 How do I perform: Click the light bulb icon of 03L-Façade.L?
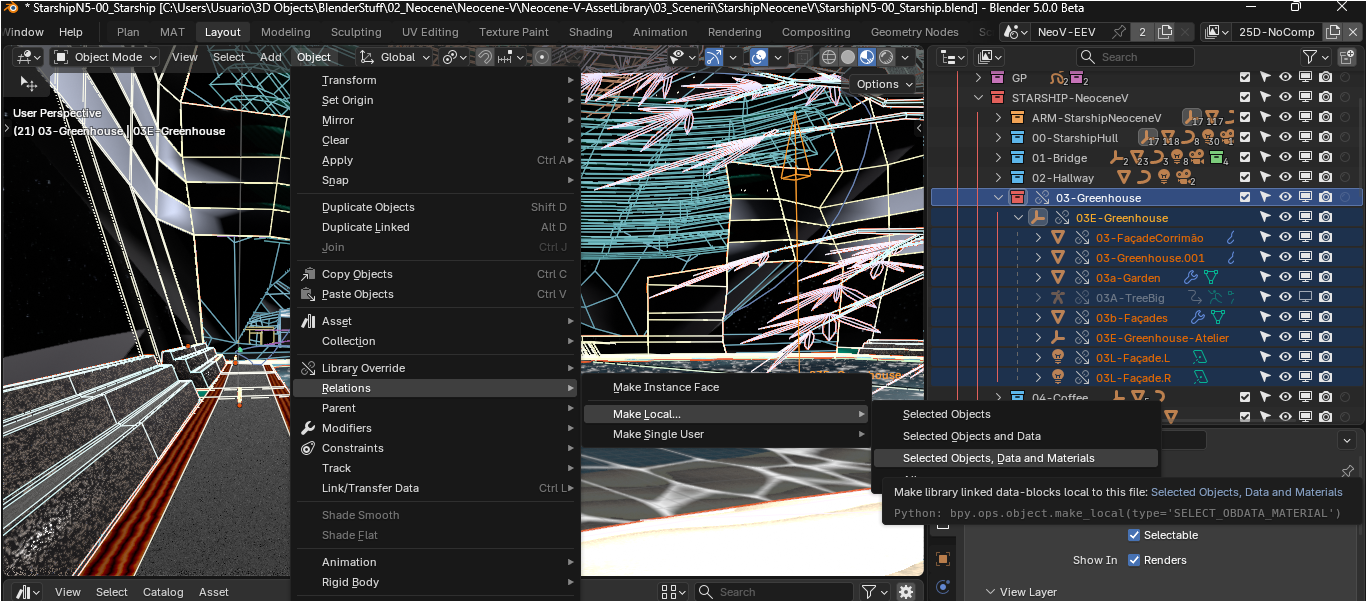[x=1058, y=358]
